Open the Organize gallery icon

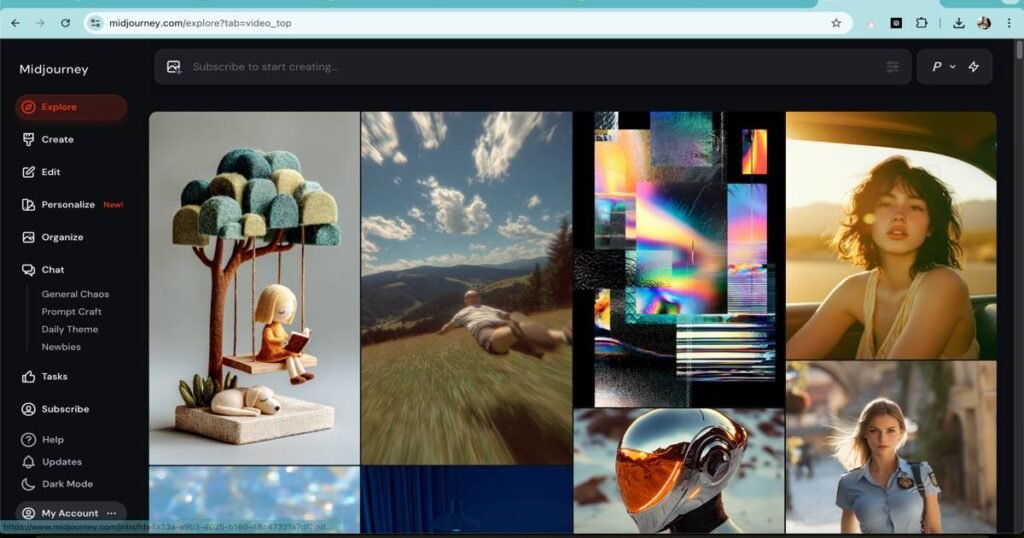29,238
